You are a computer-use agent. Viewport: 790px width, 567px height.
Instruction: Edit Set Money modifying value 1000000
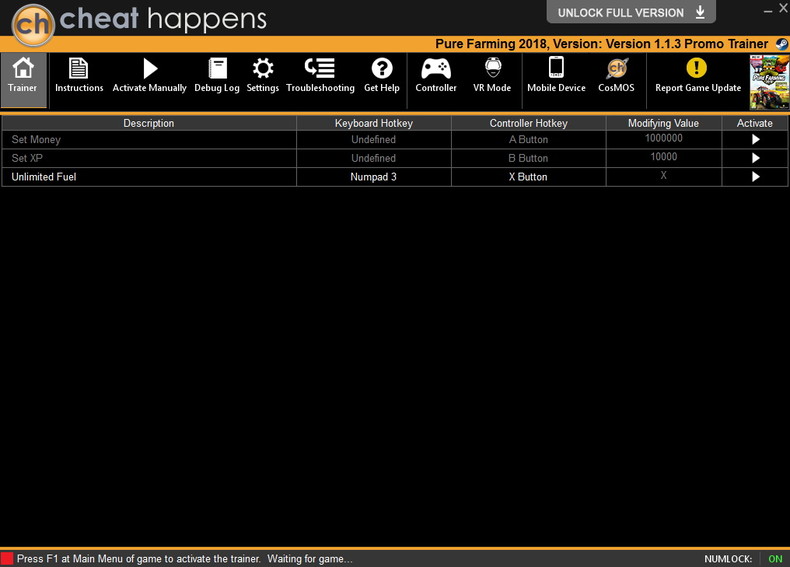664,138
